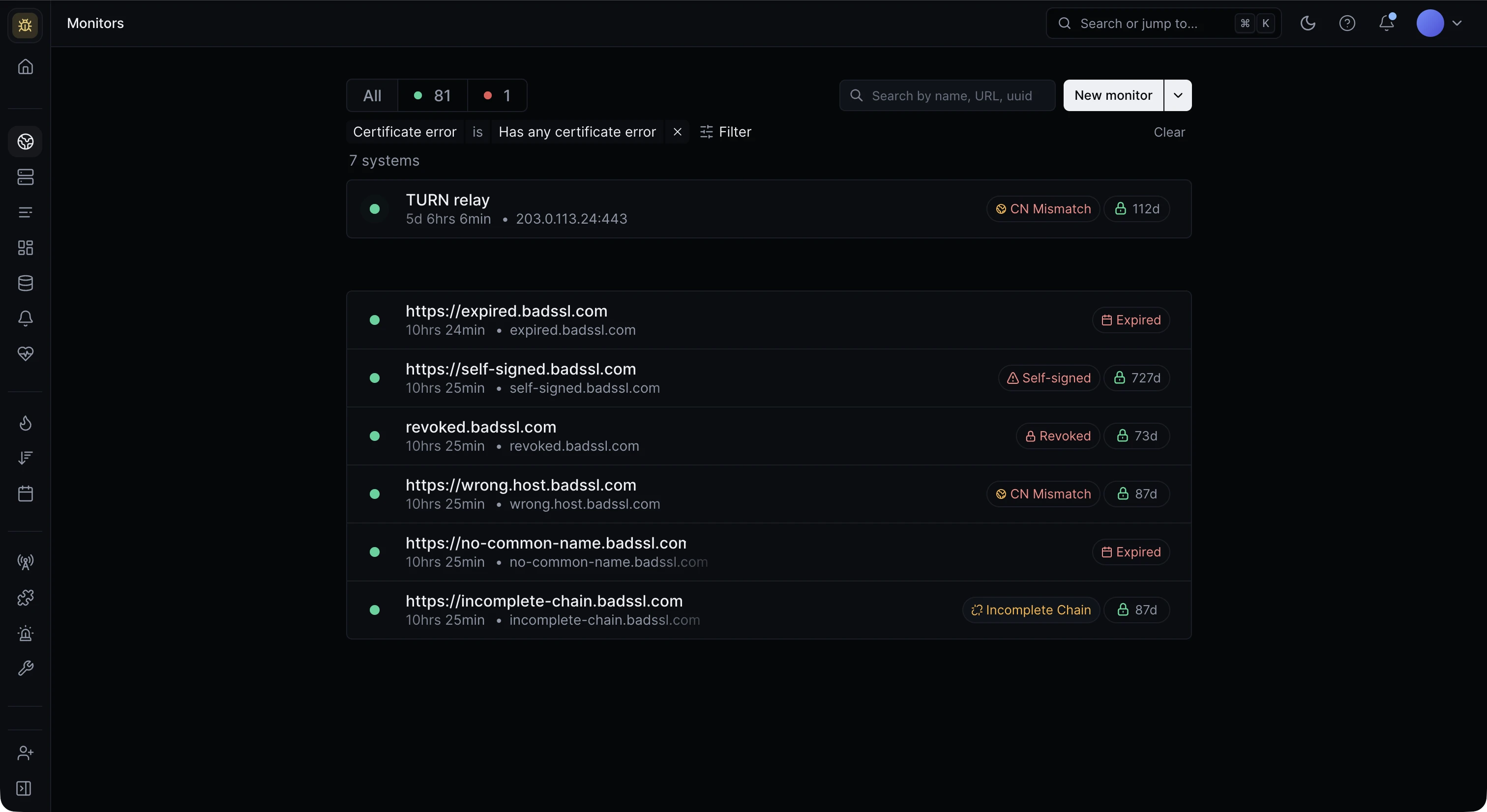Expand the user avatar menu chevron
This screenshot has height=812, width=1487.
click(1457, 23)
